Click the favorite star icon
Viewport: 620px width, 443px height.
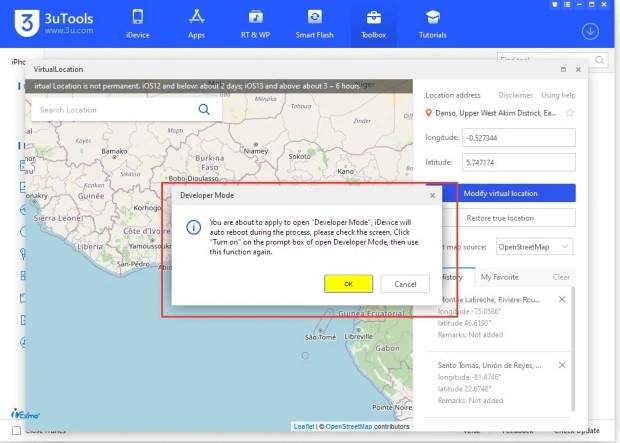(569, 113)
